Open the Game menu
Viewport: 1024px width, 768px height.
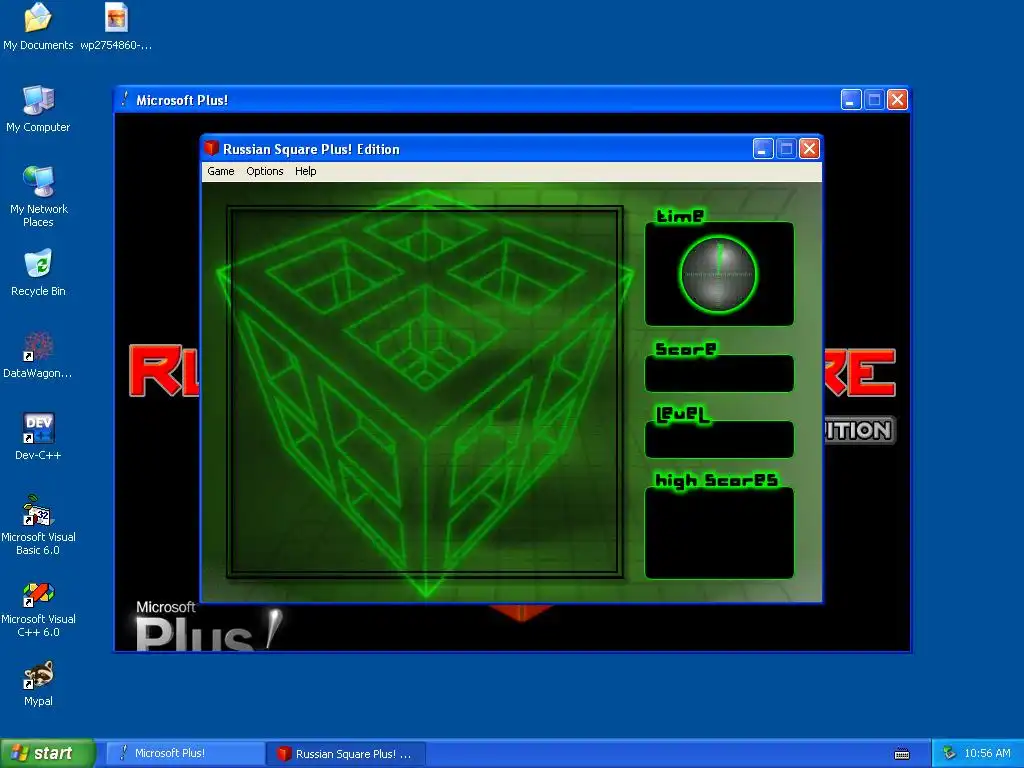point(221,171)
